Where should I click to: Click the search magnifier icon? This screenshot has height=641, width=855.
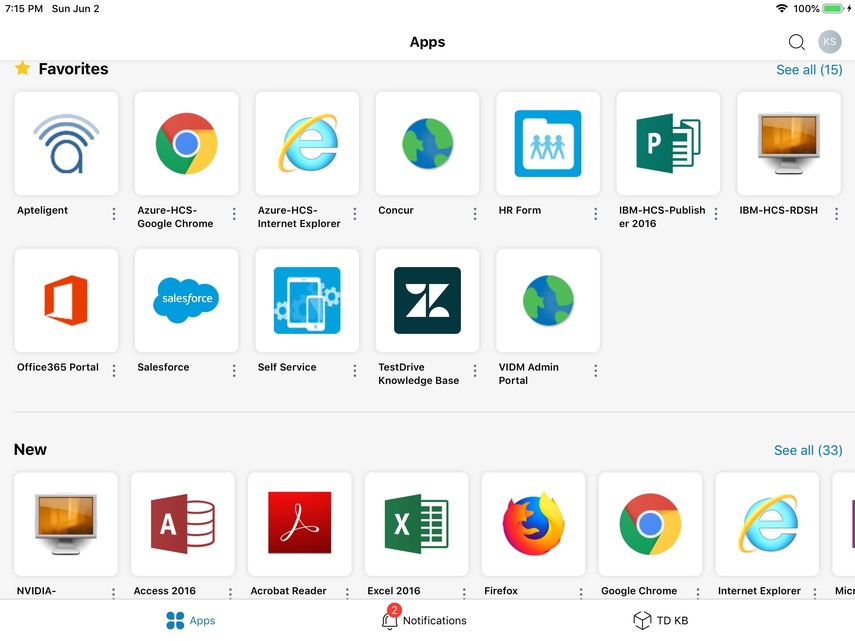(x=796, y=42)
